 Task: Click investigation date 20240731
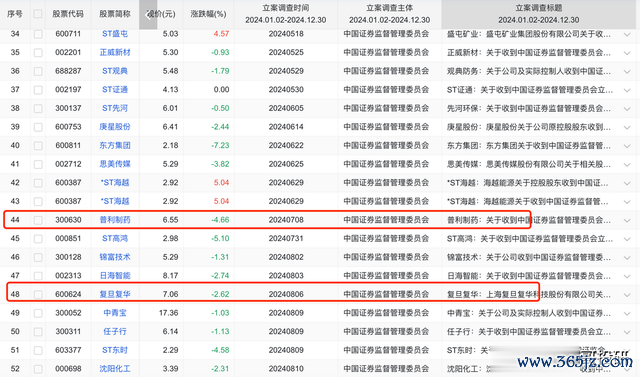point(286,238)
